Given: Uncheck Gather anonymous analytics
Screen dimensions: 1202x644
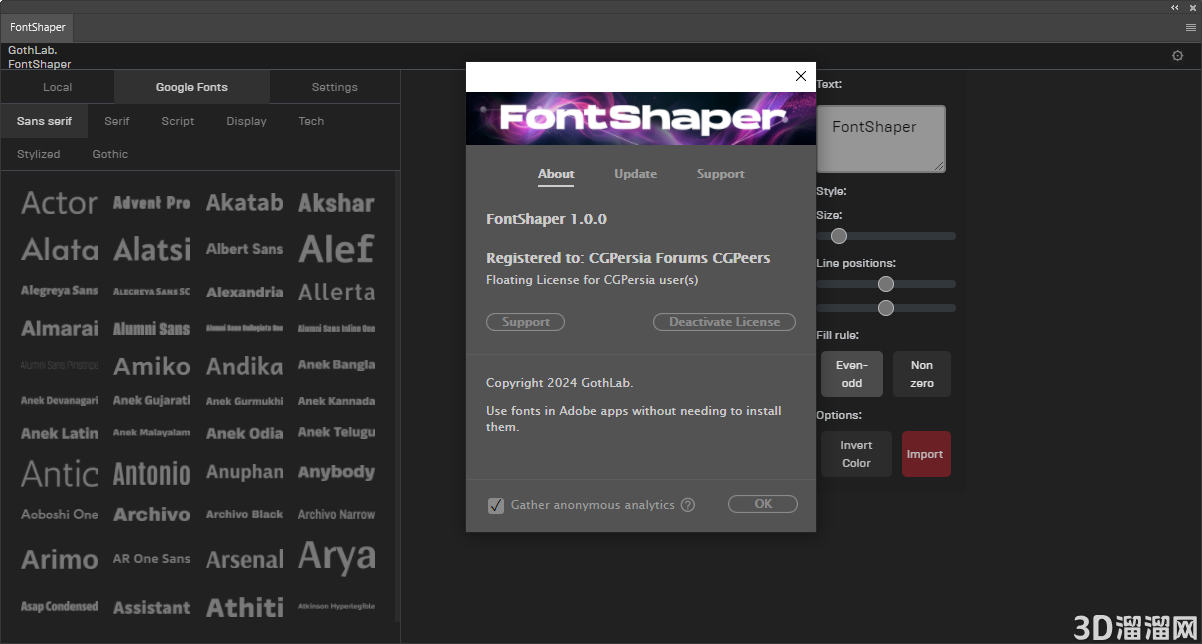Looking at the screenshot, I should click(496, 505).
